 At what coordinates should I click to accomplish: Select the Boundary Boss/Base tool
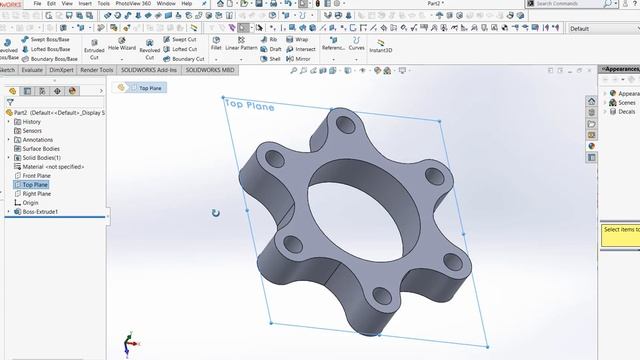[x=49, y=59]
